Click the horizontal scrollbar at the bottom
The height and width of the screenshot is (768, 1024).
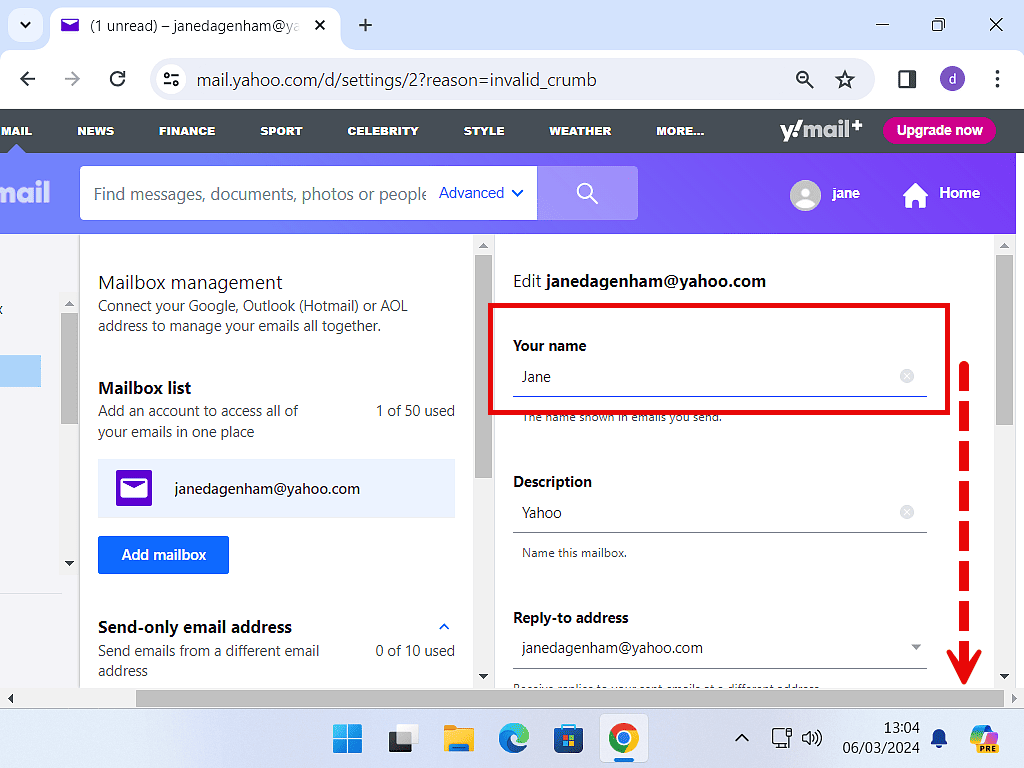tap(570, 698)
